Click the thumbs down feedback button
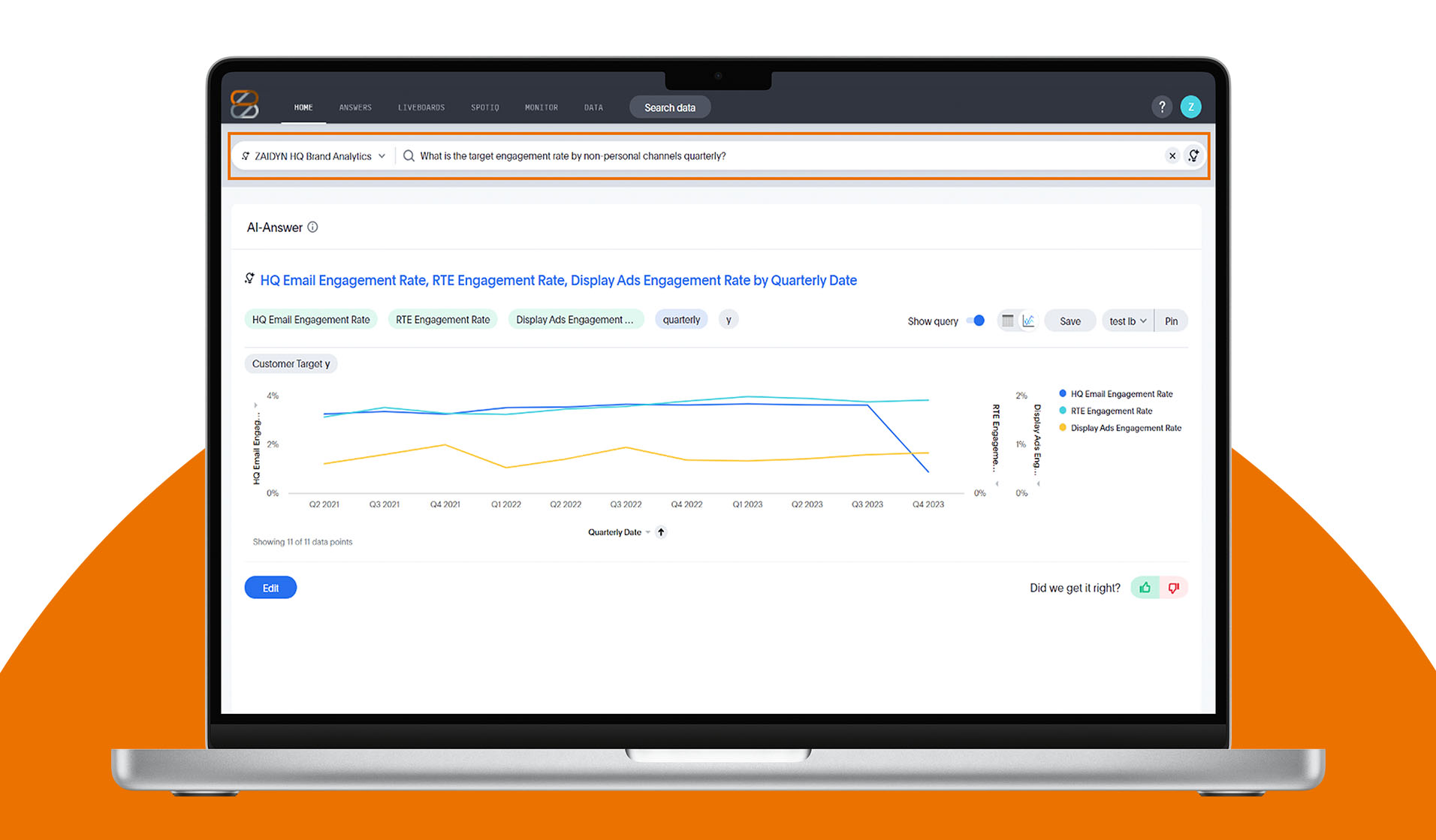Screen dimensions: 1436x840 (1173, 588)
